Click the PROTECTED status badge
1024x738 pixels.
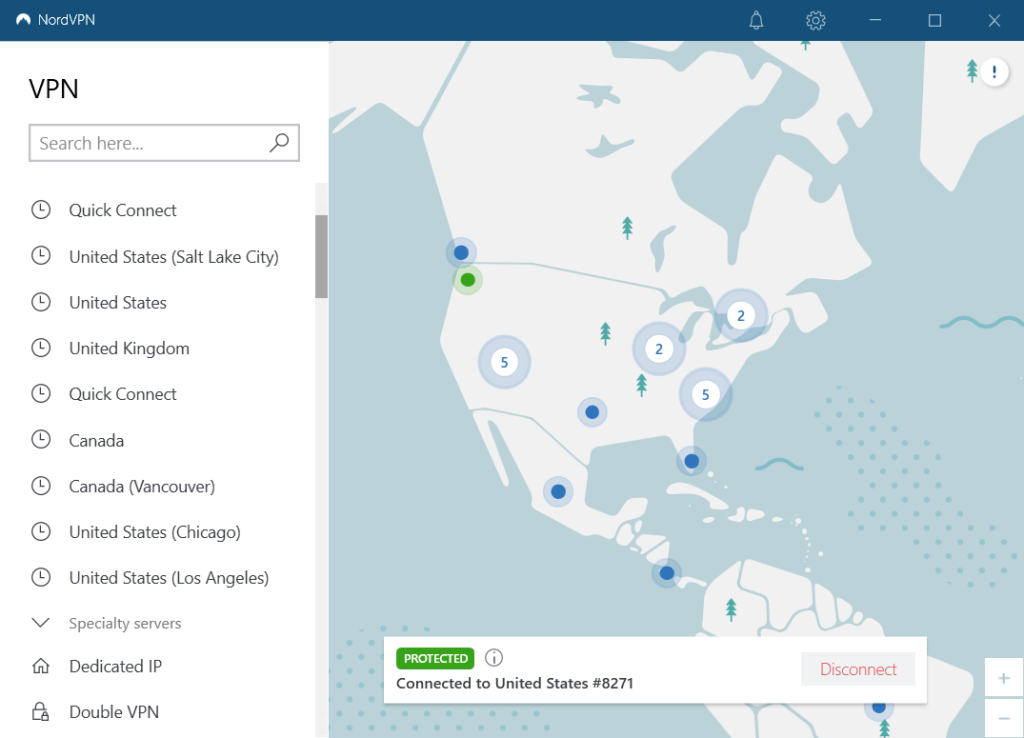pos(435,658)
